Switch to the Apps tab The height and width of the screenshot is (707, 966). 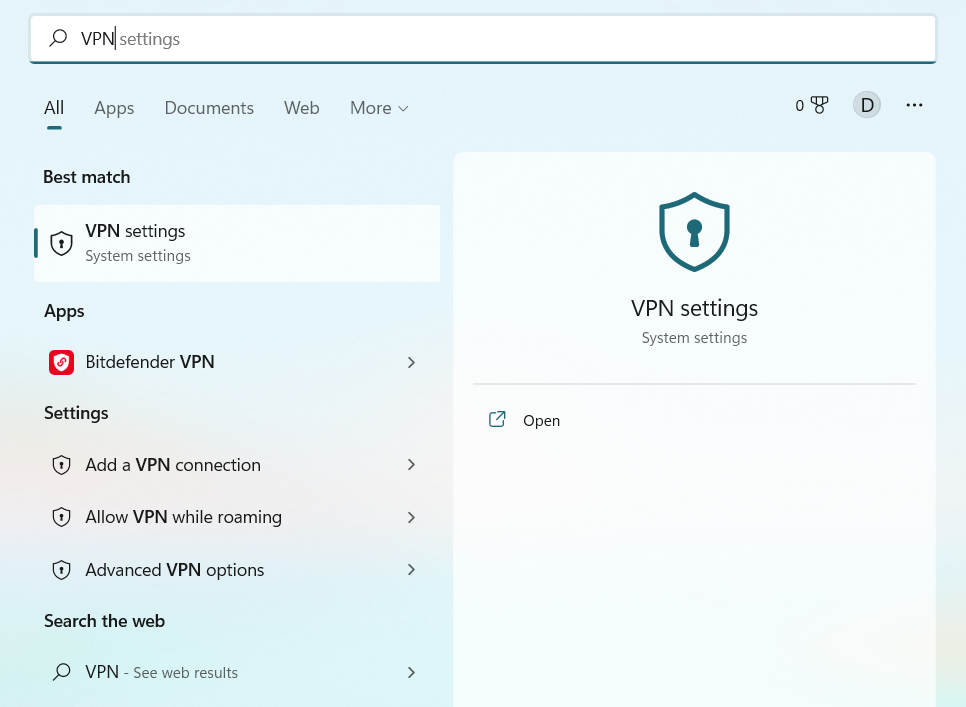click(x=114, y=108)
